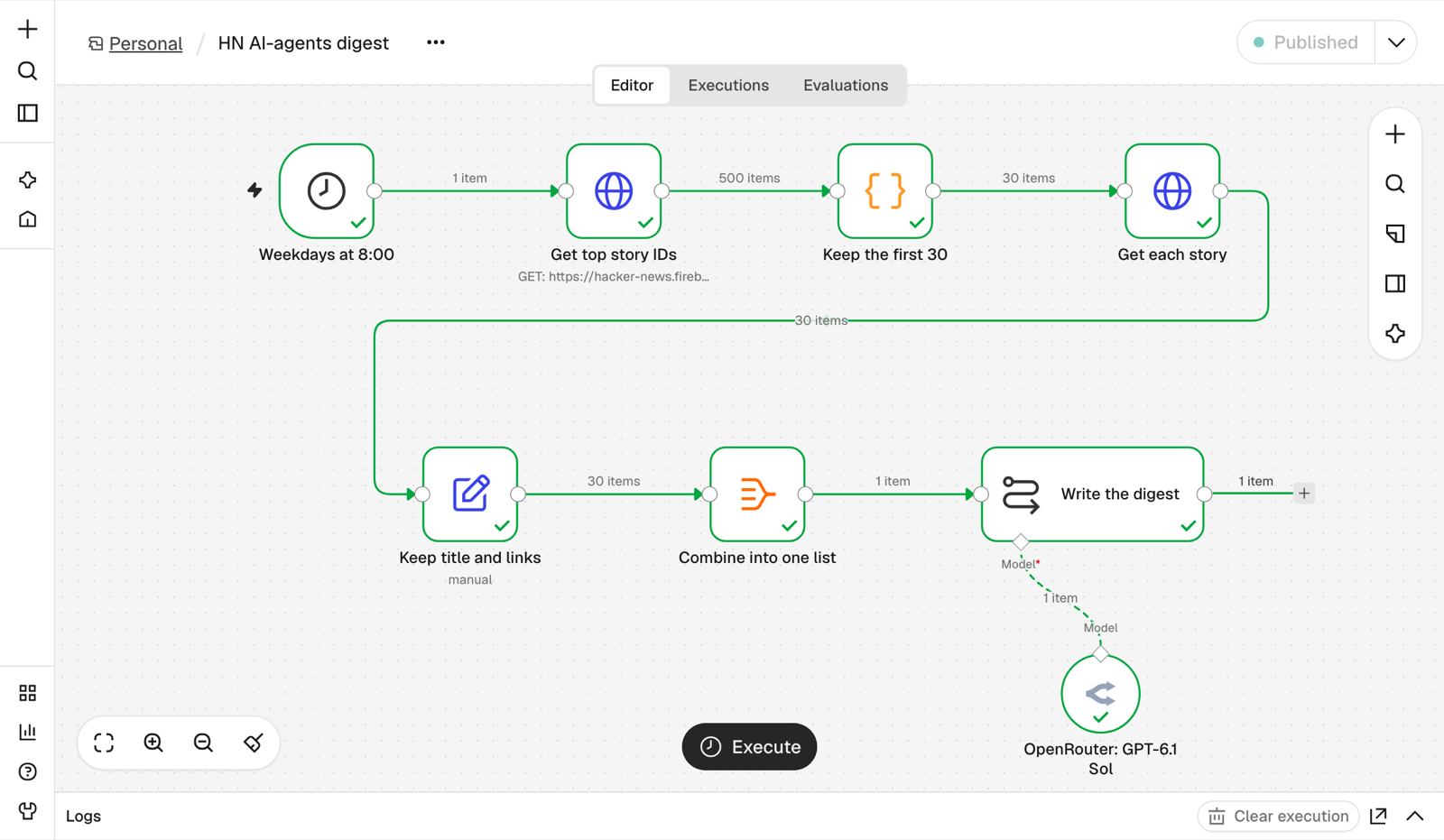The width and height of the screenshot is (1444, 840).
Task: Open the AI assistant sparkle in the right panel
Action: (1395, 333)
